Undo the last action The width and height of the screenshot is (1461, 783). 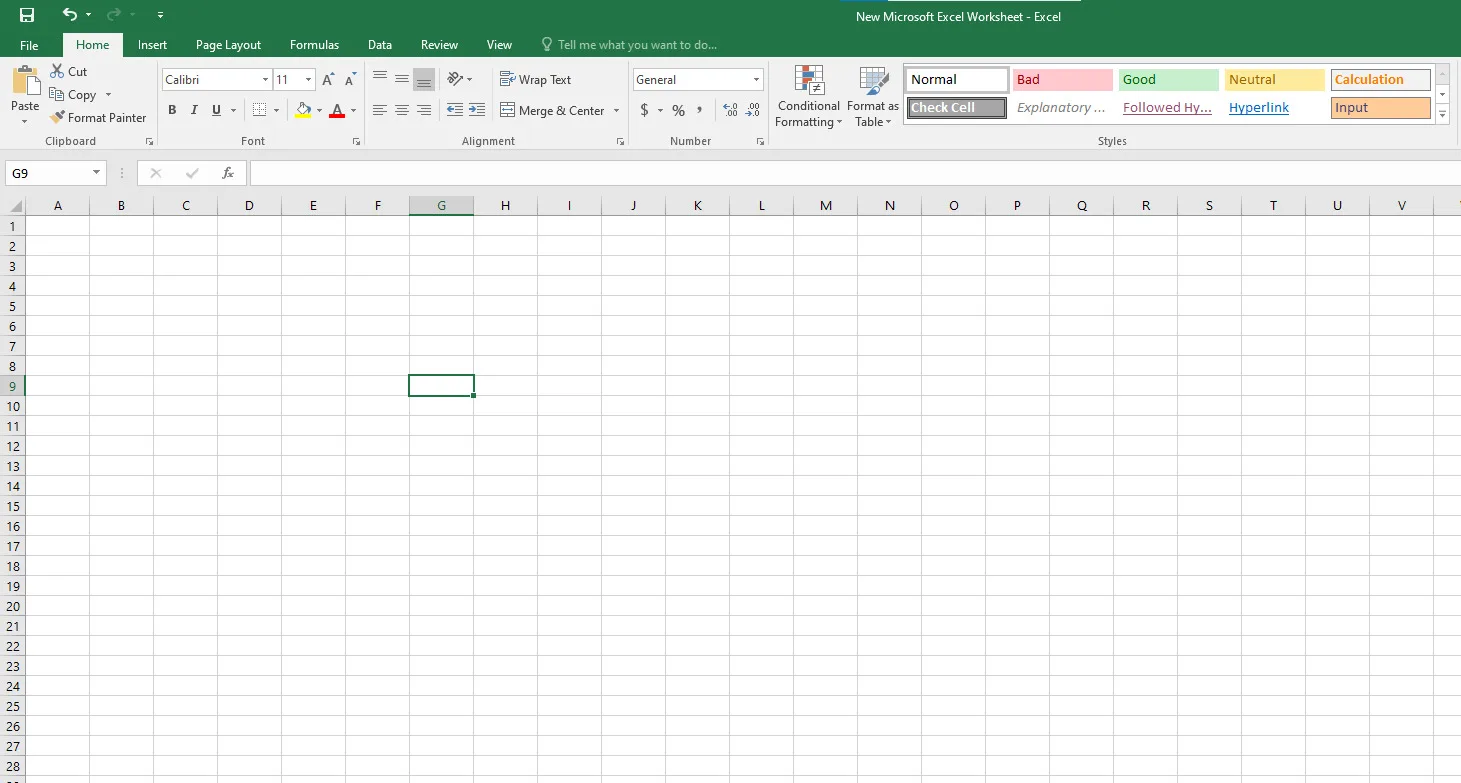click(69, 15)
